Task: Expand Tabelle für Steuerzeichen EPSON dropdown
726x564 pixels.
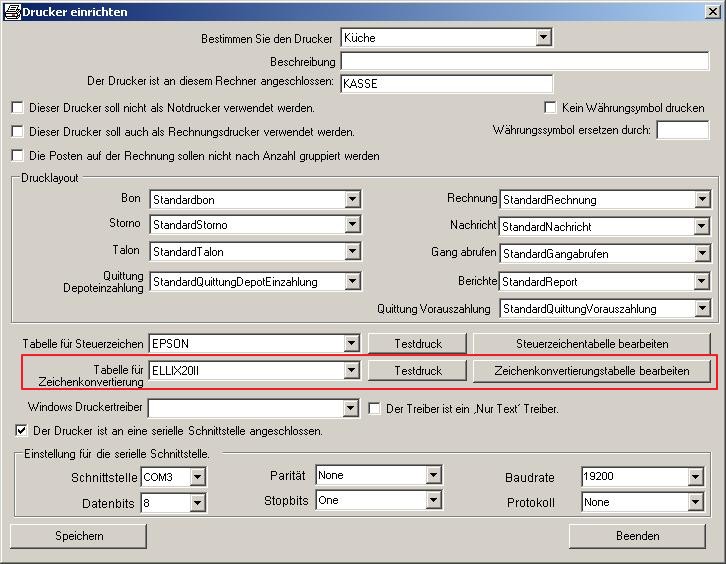Action: 351,344
